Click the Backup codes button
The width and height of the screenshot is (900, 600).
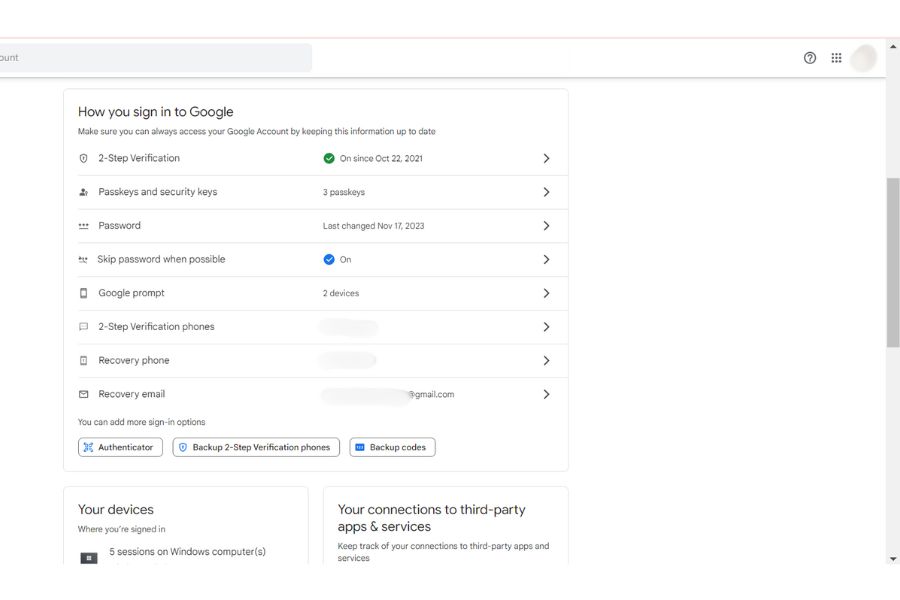(392, 448)
